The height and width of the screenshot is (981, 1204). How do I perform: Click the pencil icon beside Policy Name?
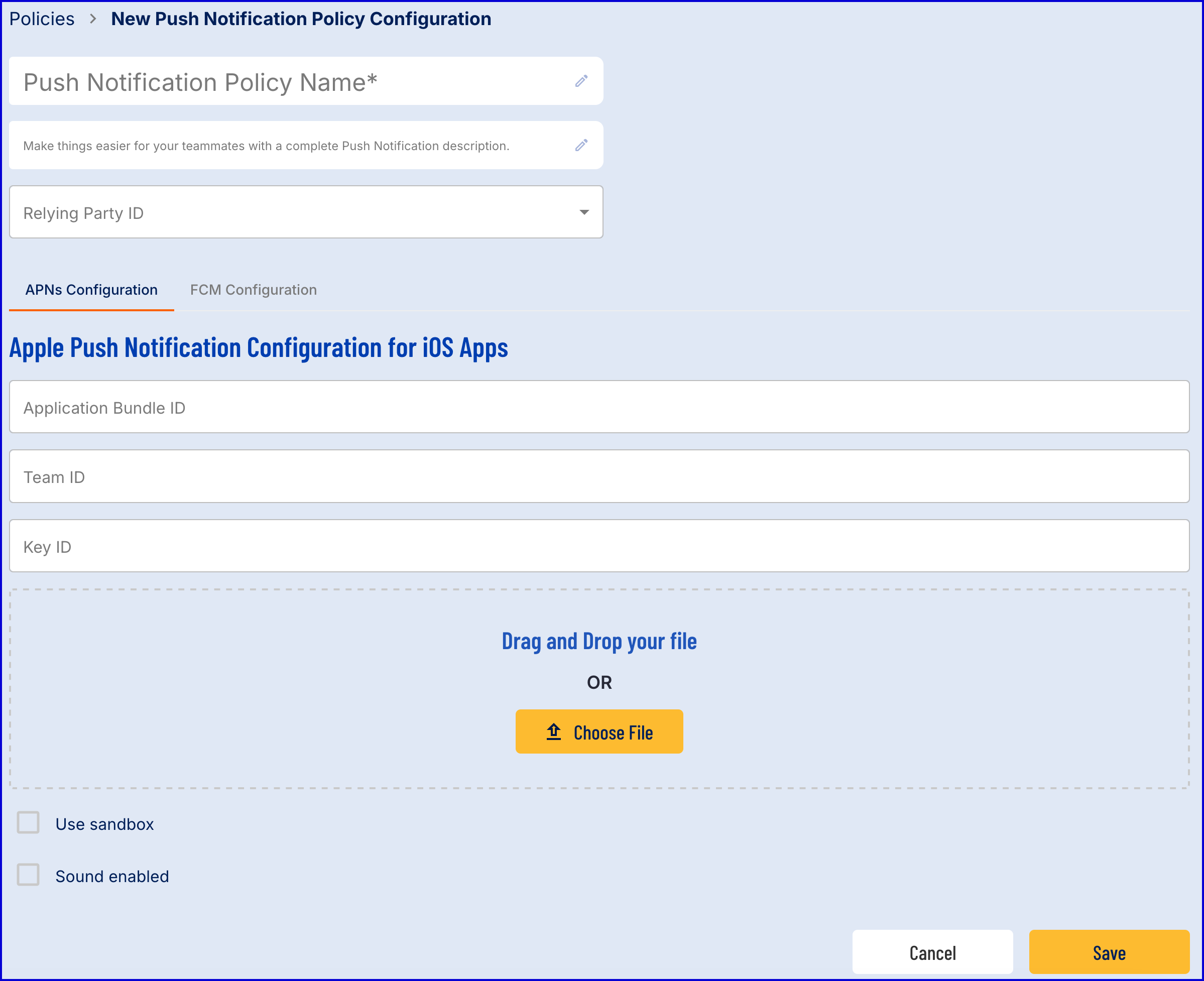(x=581, y=81)
